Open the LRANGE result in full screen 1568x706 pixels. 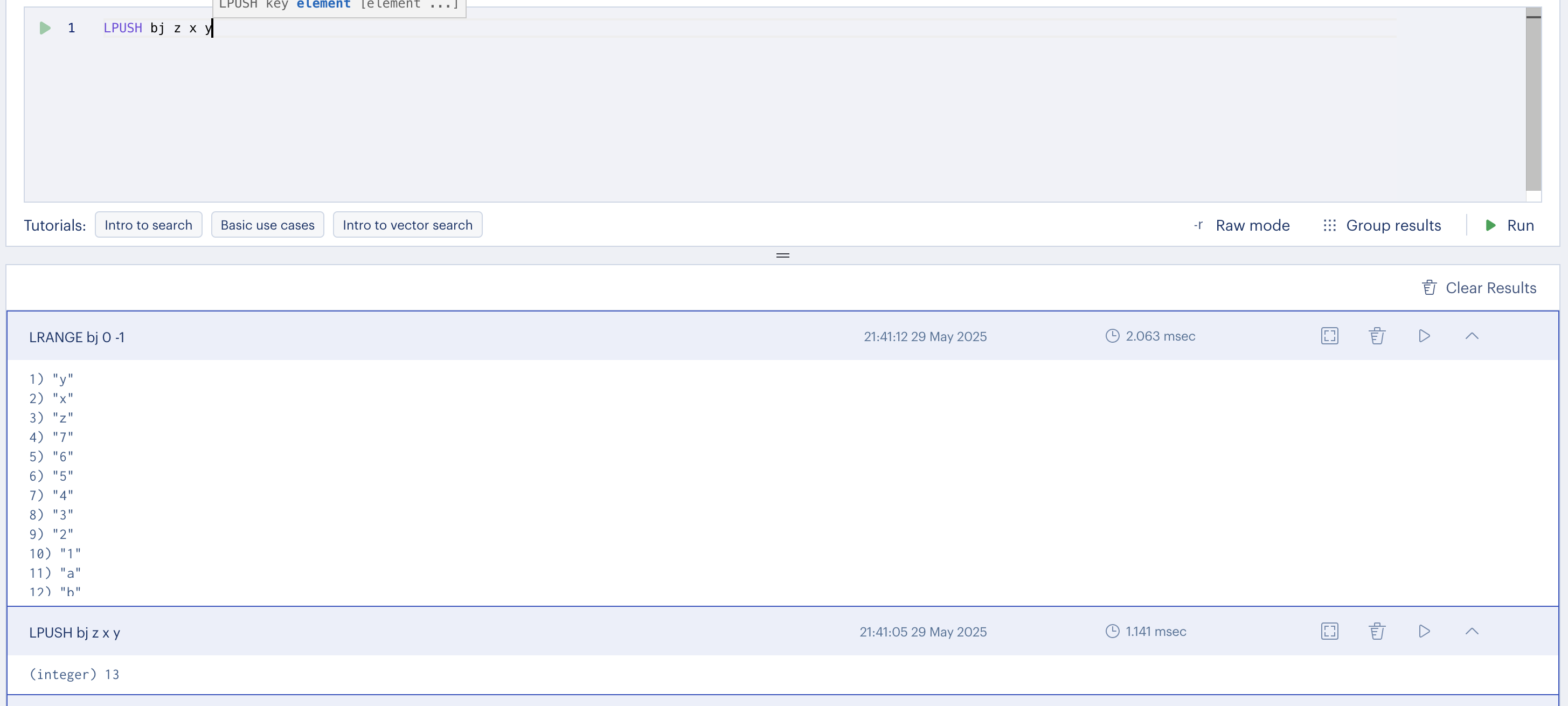tap(1329, 336)
